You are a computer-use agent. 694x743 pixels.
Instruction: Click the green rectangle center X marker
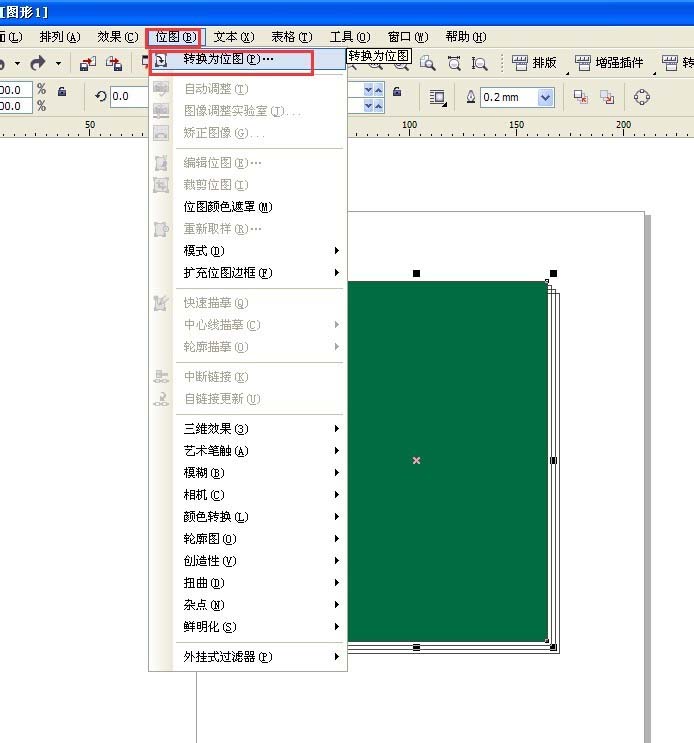[416, 461]
